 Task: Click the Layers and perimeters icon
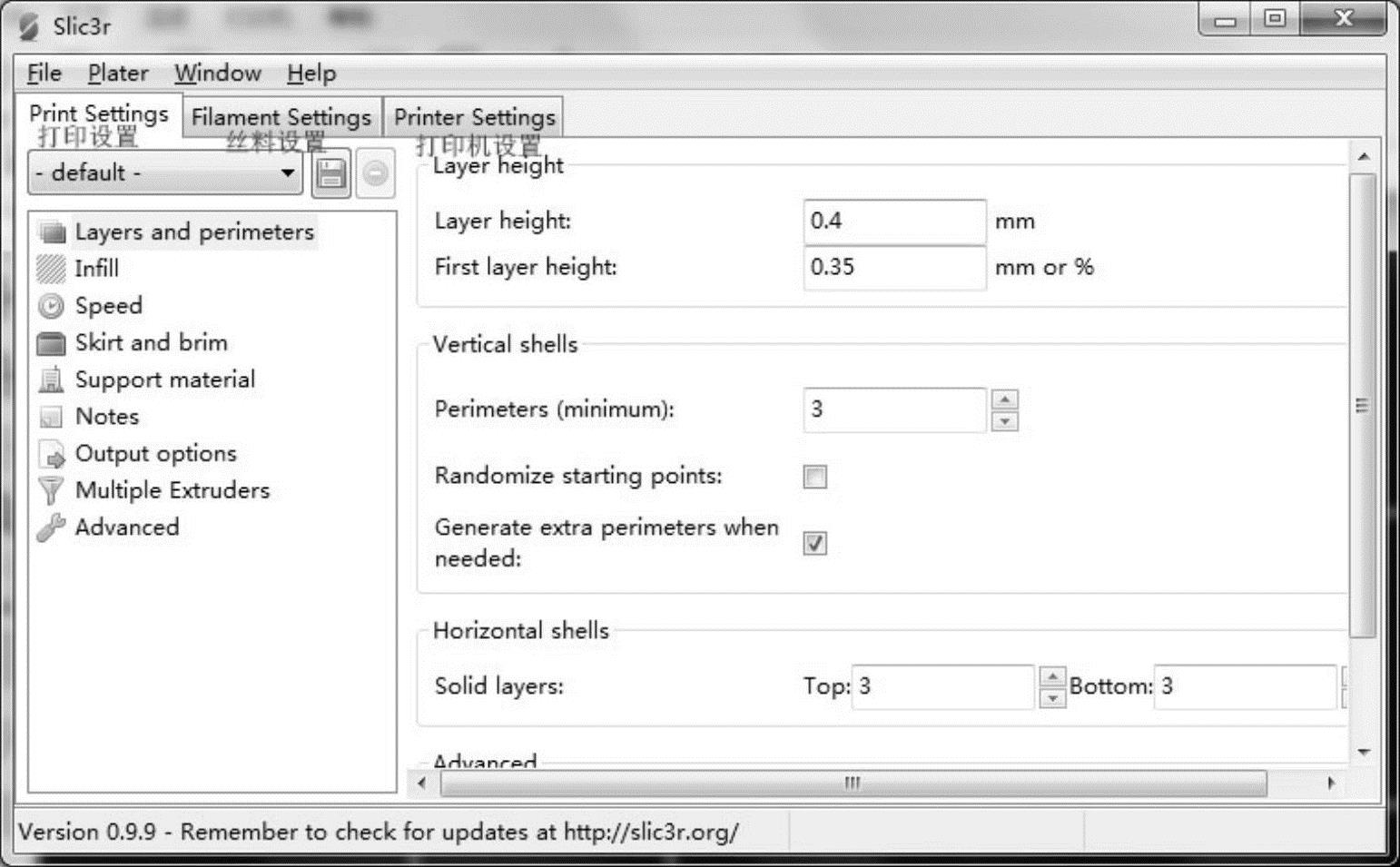pos(52,232)
